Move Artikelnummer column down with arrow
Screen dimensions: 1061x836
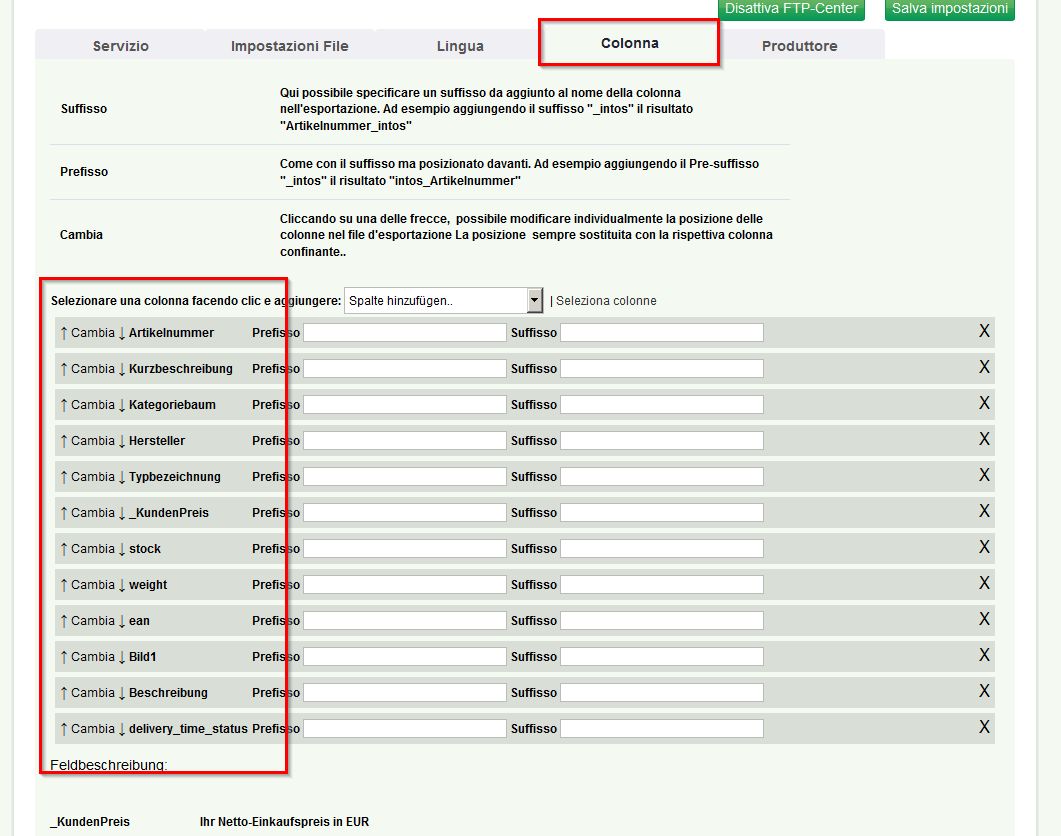[x=122, y=333]
